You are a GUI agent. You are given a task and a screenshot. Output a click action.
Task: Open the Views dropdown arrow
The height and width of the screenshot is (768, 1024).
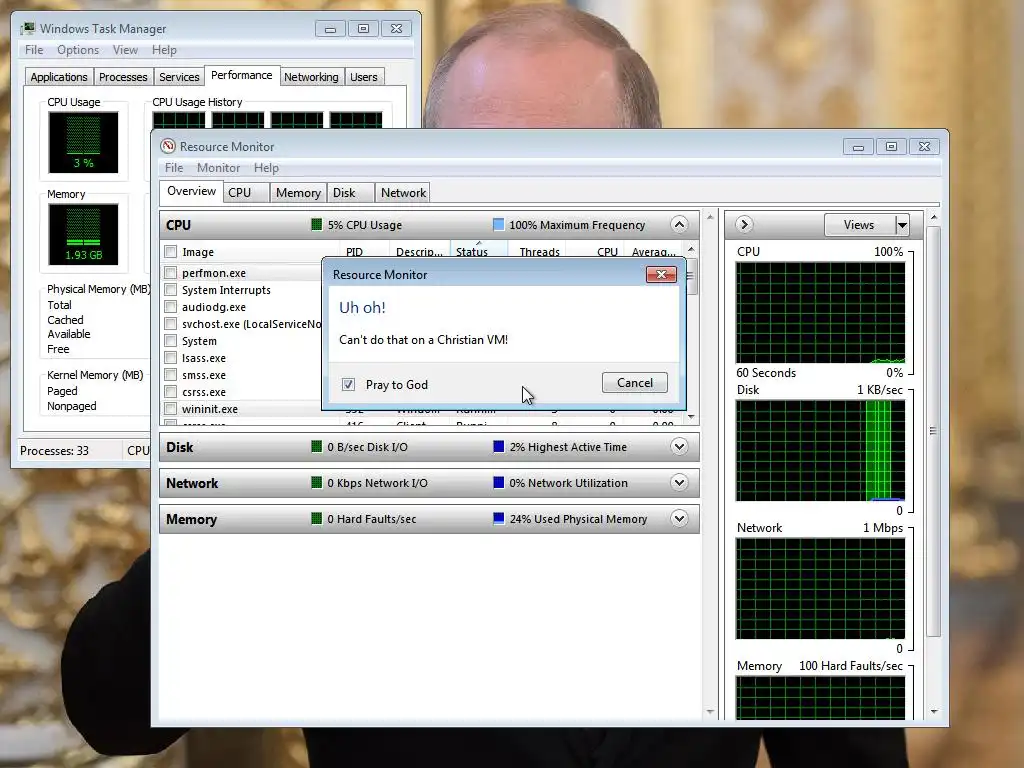pyautogui.click(x=902, y=225)
